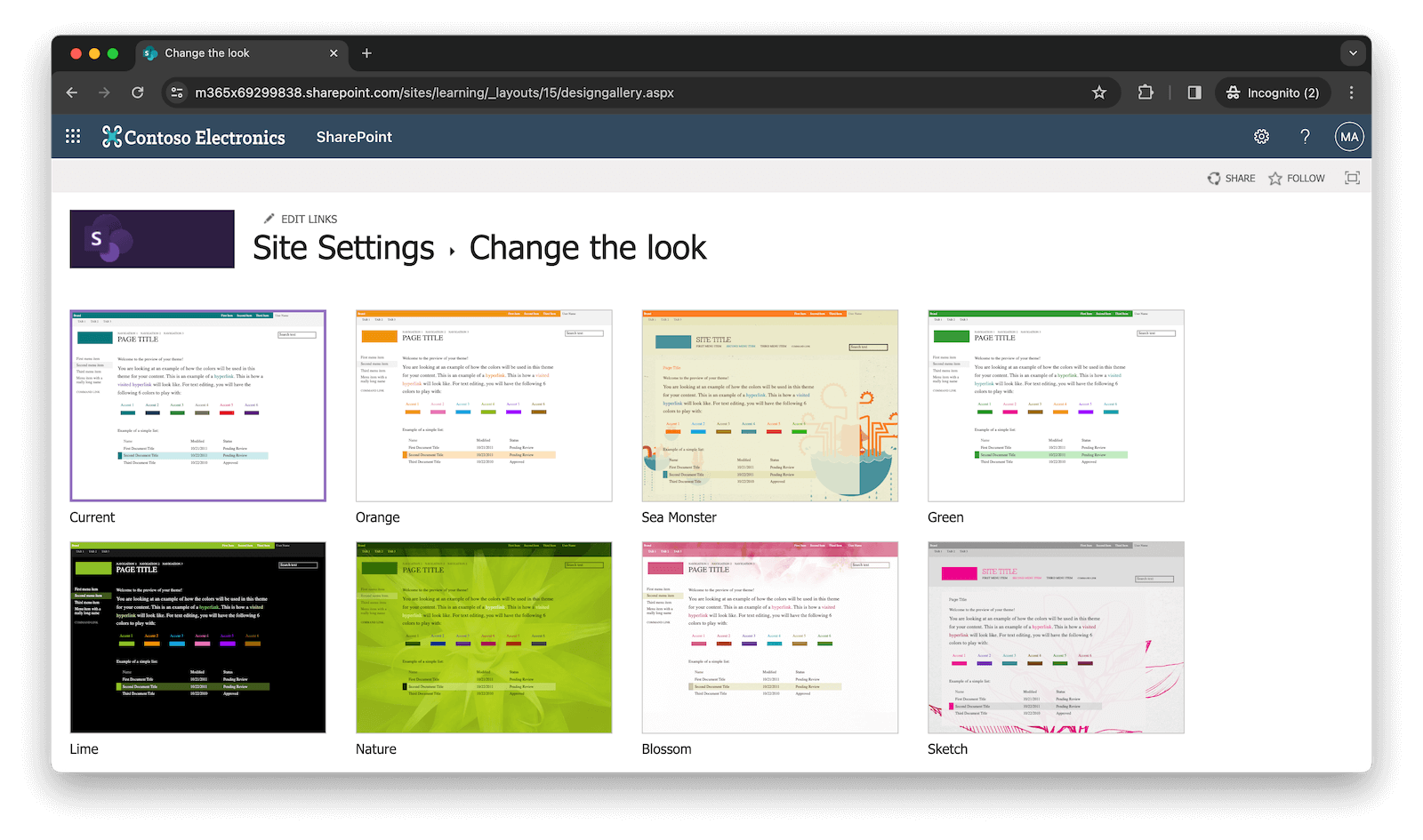Screen dimensions: 1423x840
Task: Open the app launcher waffle icon
Action: [x=72, y=136]
